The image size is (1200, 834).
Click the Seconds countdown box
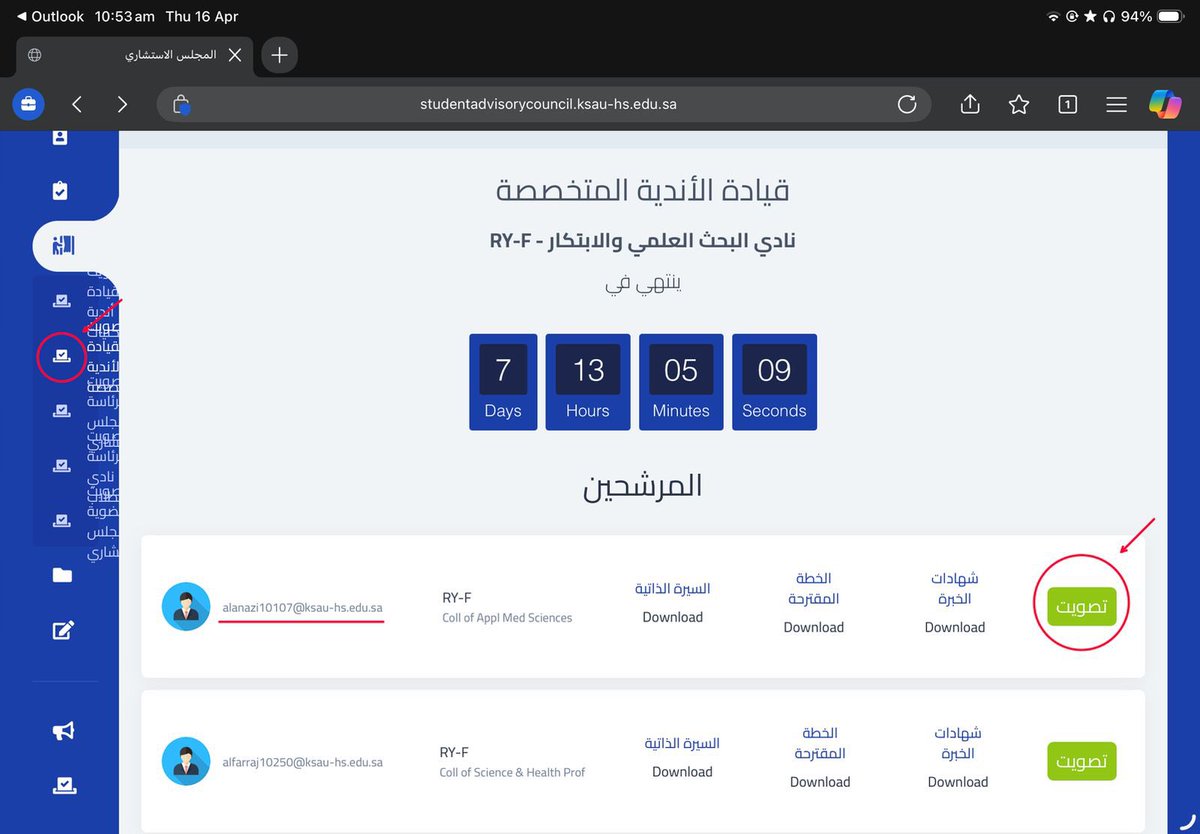point(774,382)
